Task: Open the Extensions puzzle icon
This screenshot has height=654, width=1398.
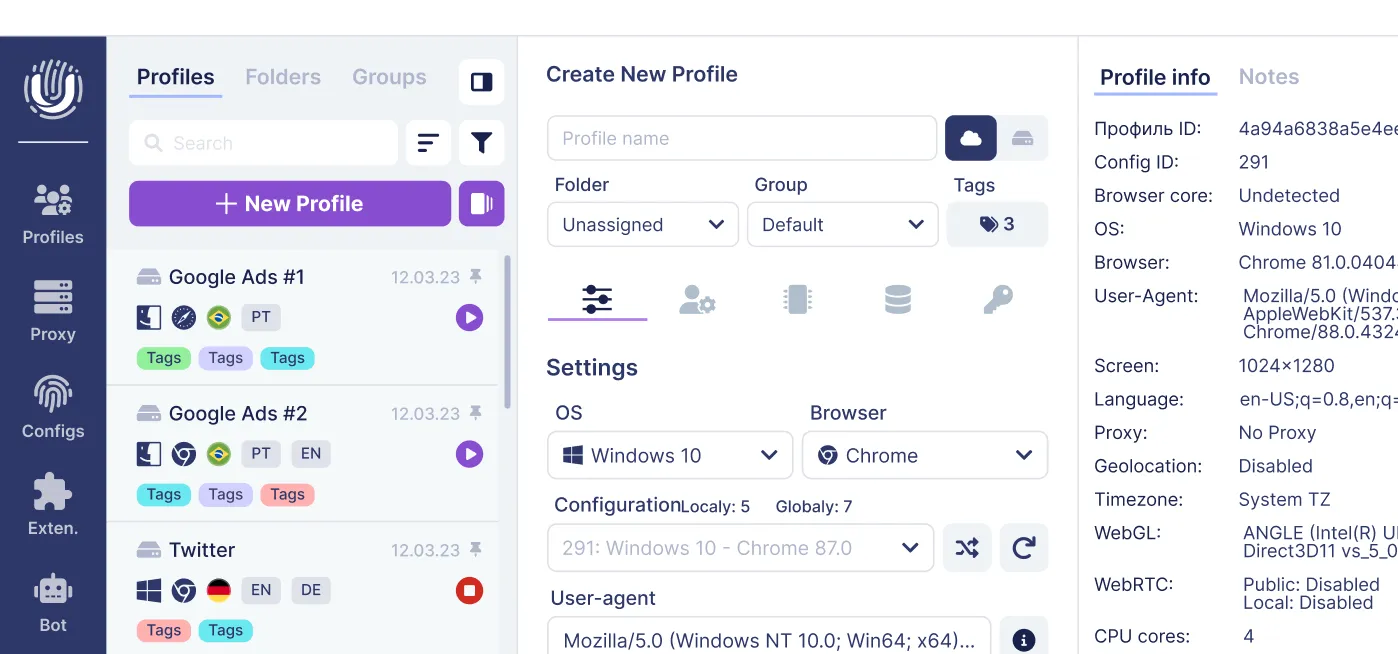Action: [x=53, y=505]
